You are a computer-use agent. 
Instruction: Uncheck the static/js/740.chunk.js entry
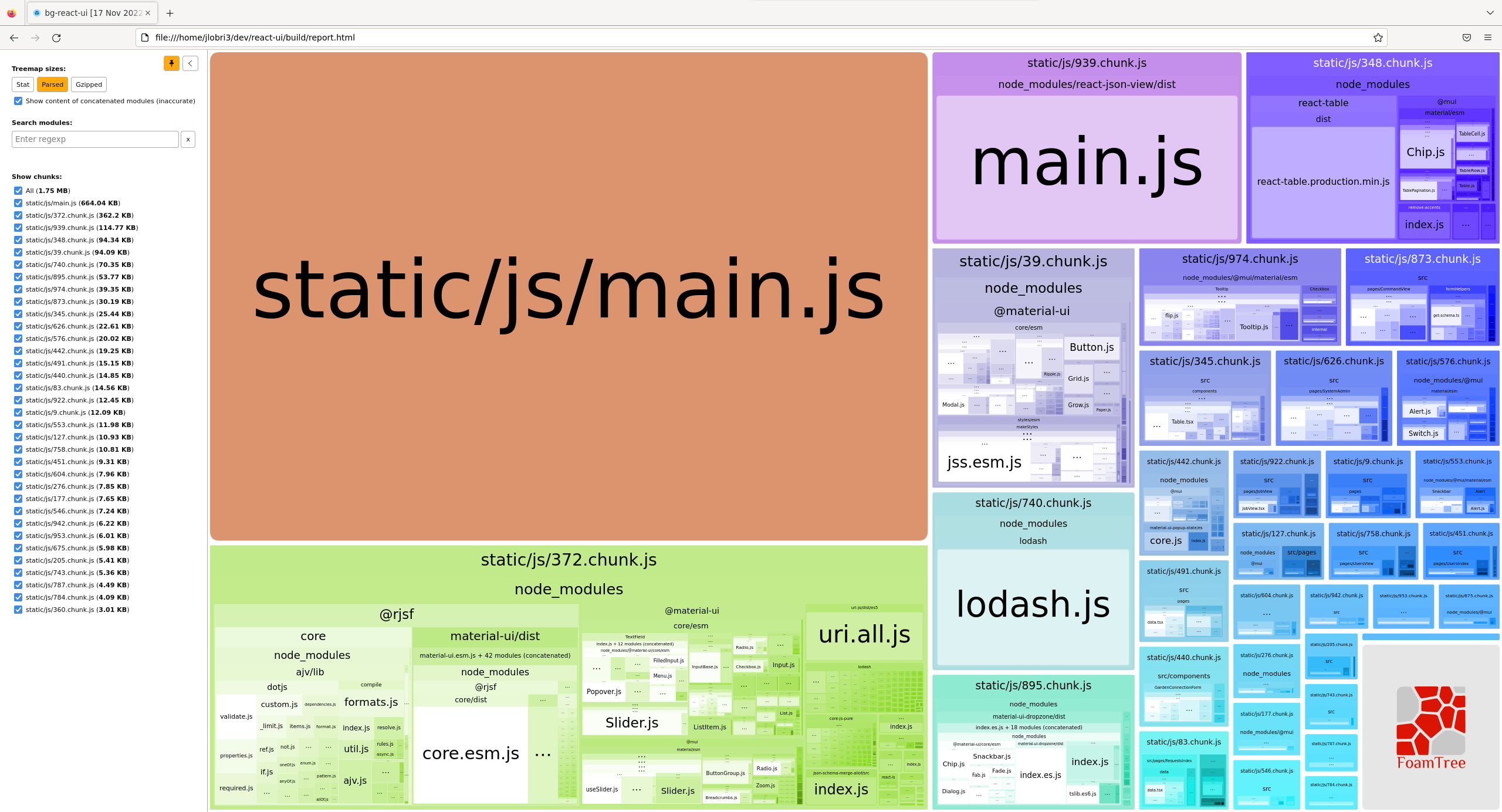[18, 265]
